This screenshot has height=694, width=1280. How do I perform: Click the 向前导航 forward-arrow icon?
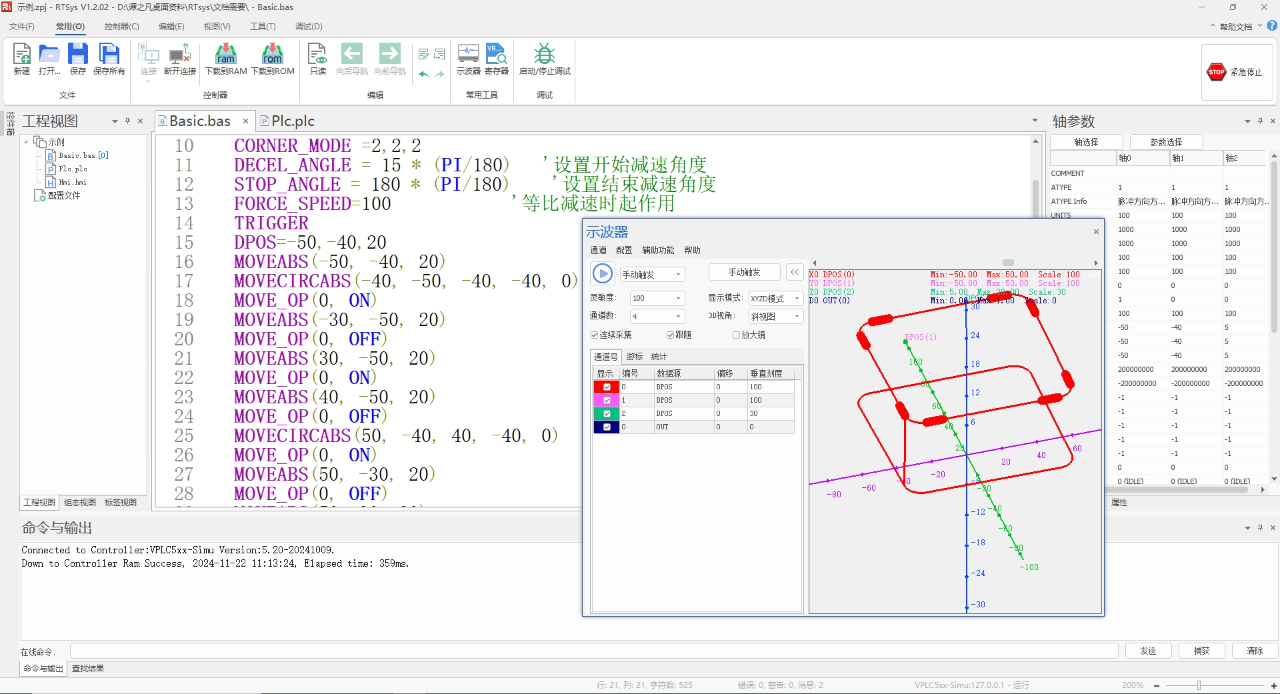coord(390,54)
